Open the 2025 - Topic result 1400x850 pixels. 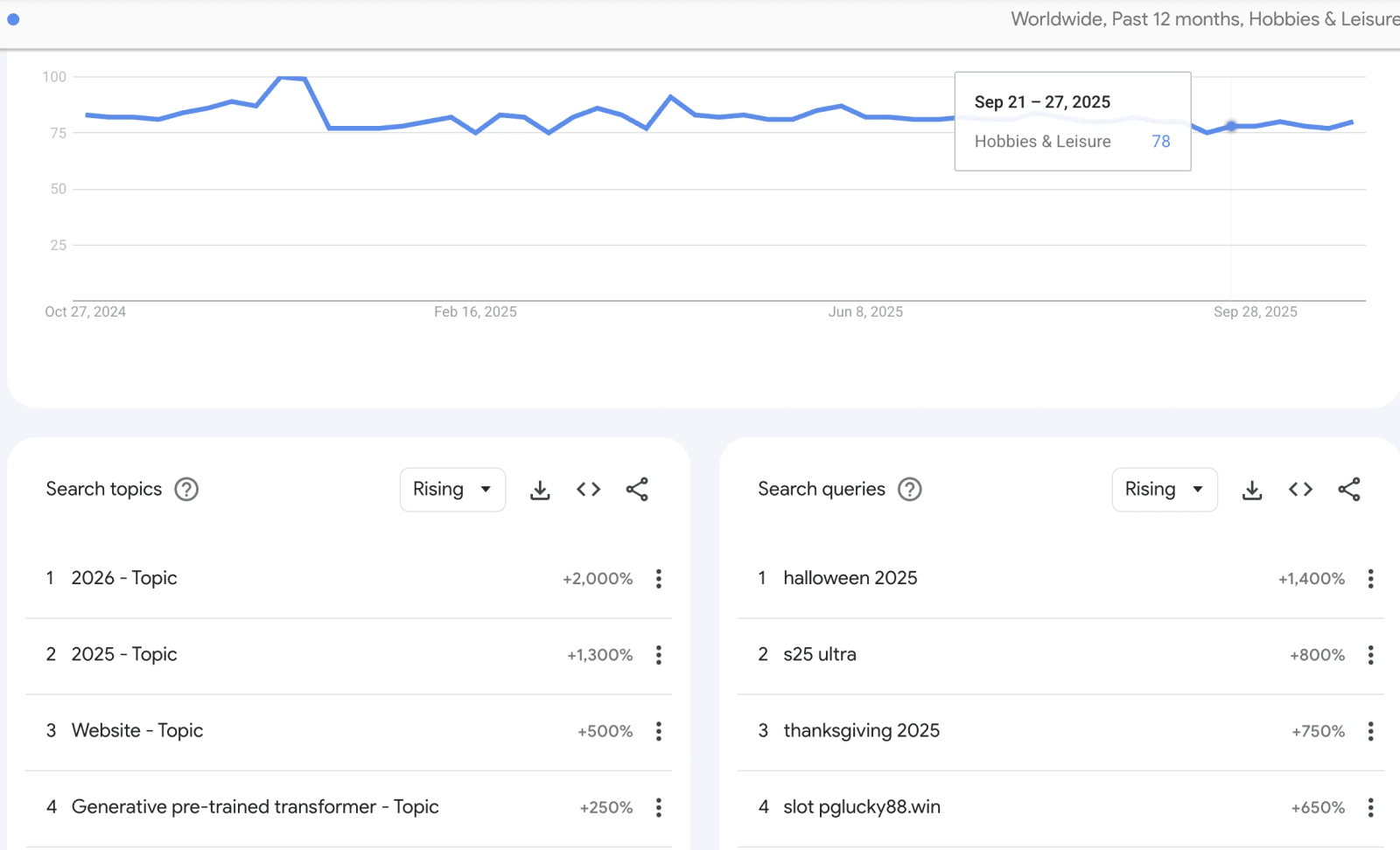point(124,654)
